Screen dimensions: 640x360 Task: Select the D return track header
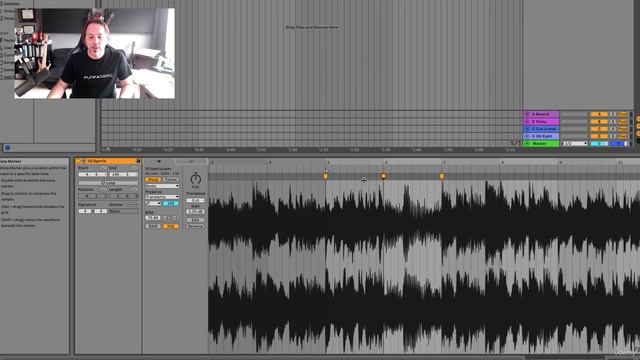click(x=541, y=136)
